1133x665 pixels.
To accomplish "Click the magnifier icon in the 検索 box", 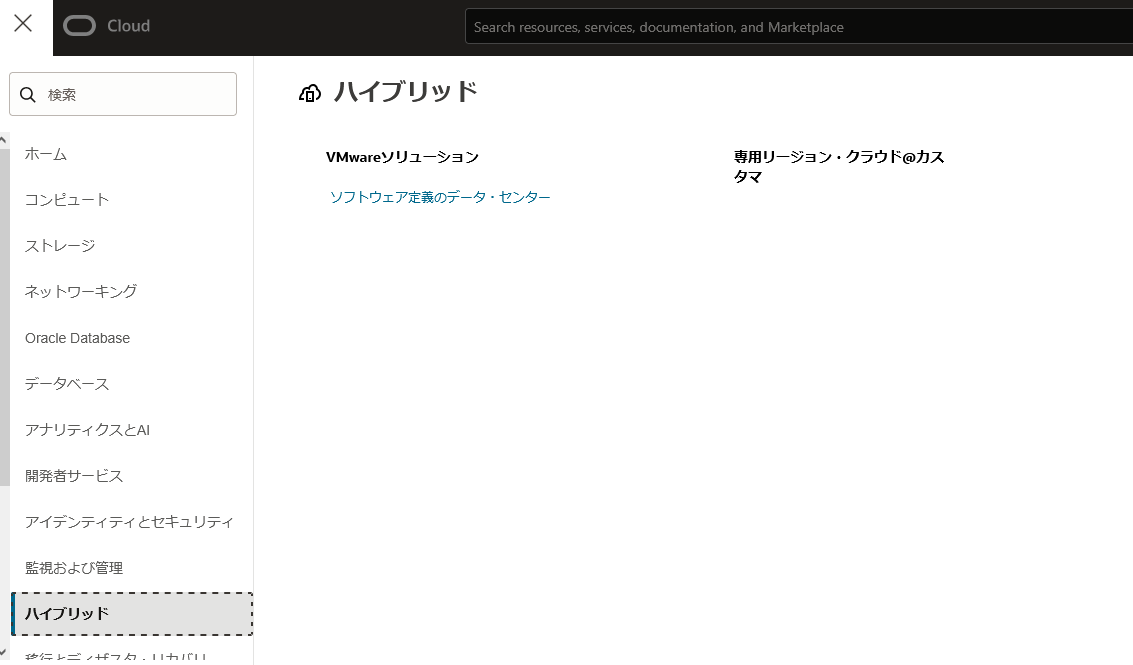I will (x=28, y=95).
